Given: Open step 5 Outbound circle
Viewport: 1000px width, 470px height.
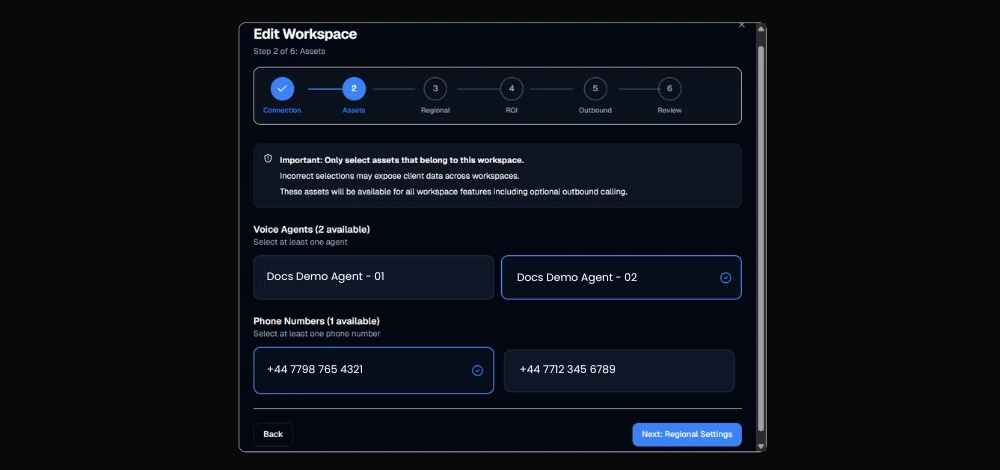Looking at the screenshot, I should (595, 89).
